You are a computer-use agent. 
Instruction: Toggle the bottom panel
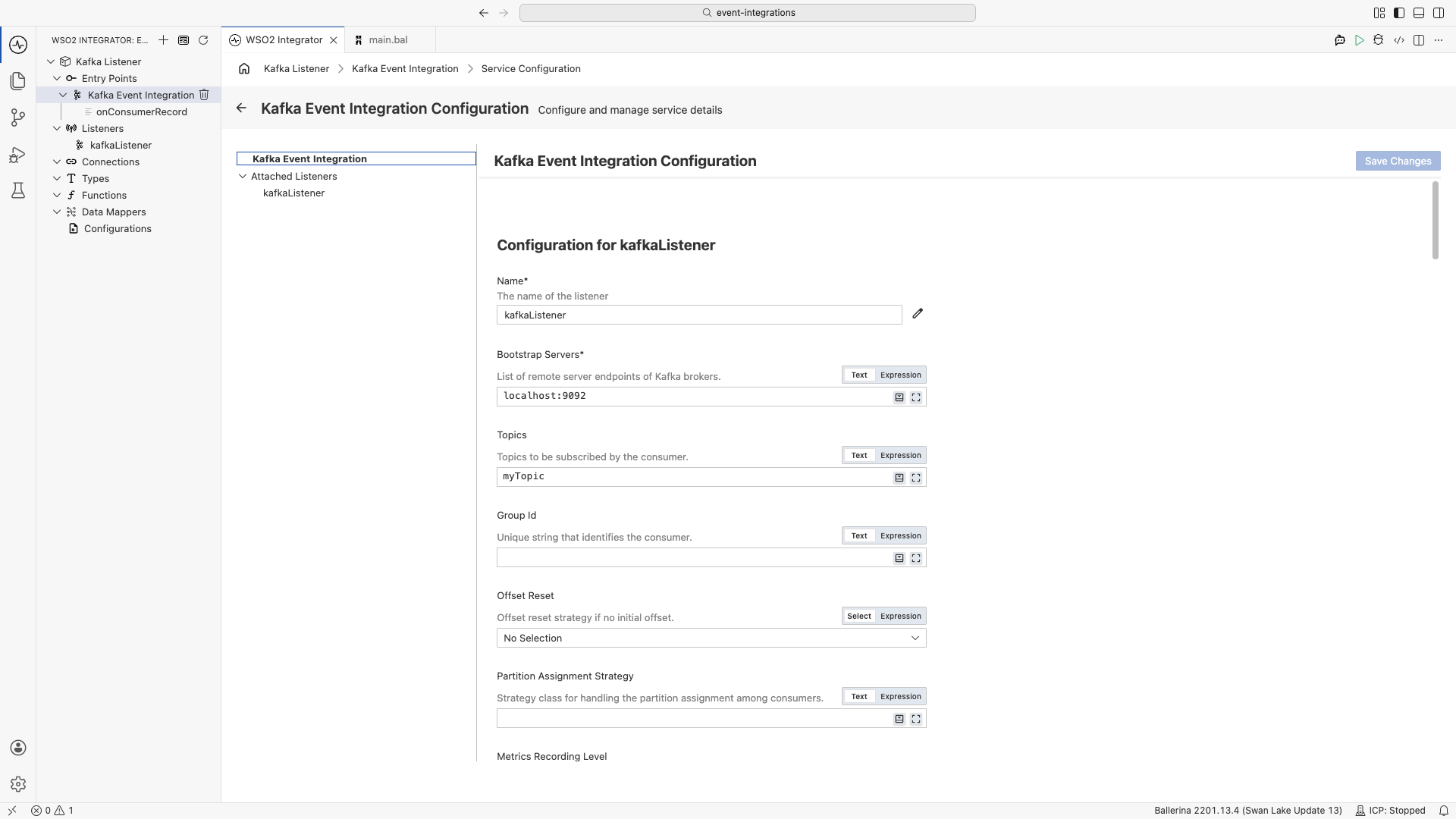tap(1419, 13)
